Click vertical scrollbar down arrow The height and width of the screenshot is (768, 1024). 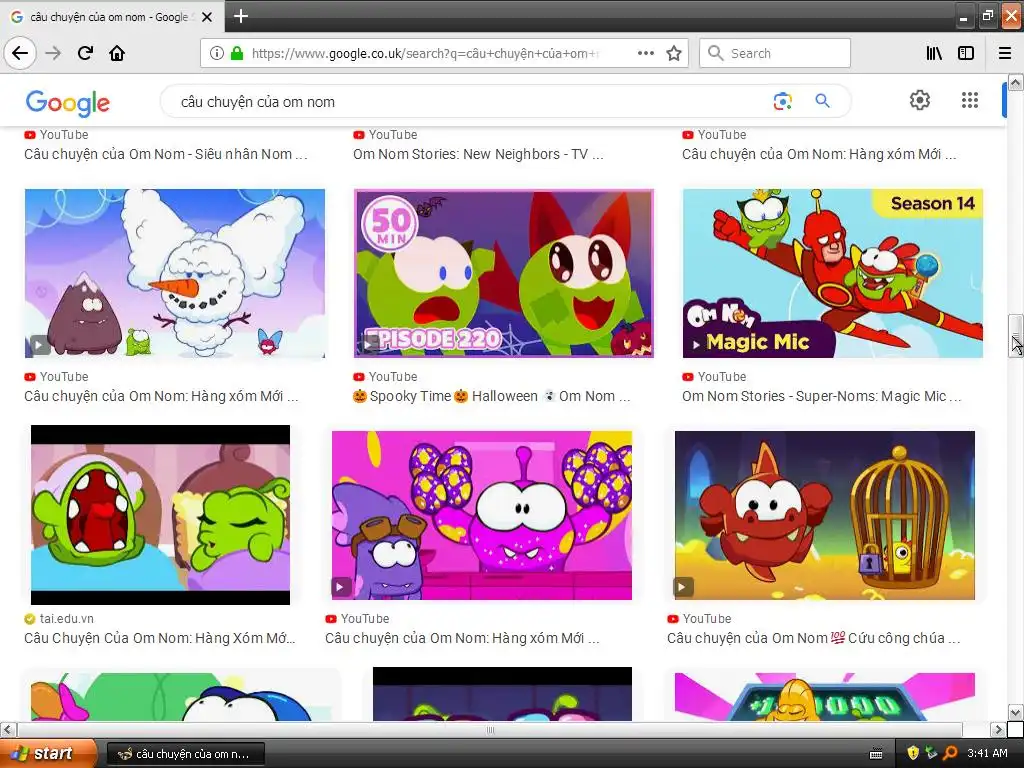[x=1016, y=712]
